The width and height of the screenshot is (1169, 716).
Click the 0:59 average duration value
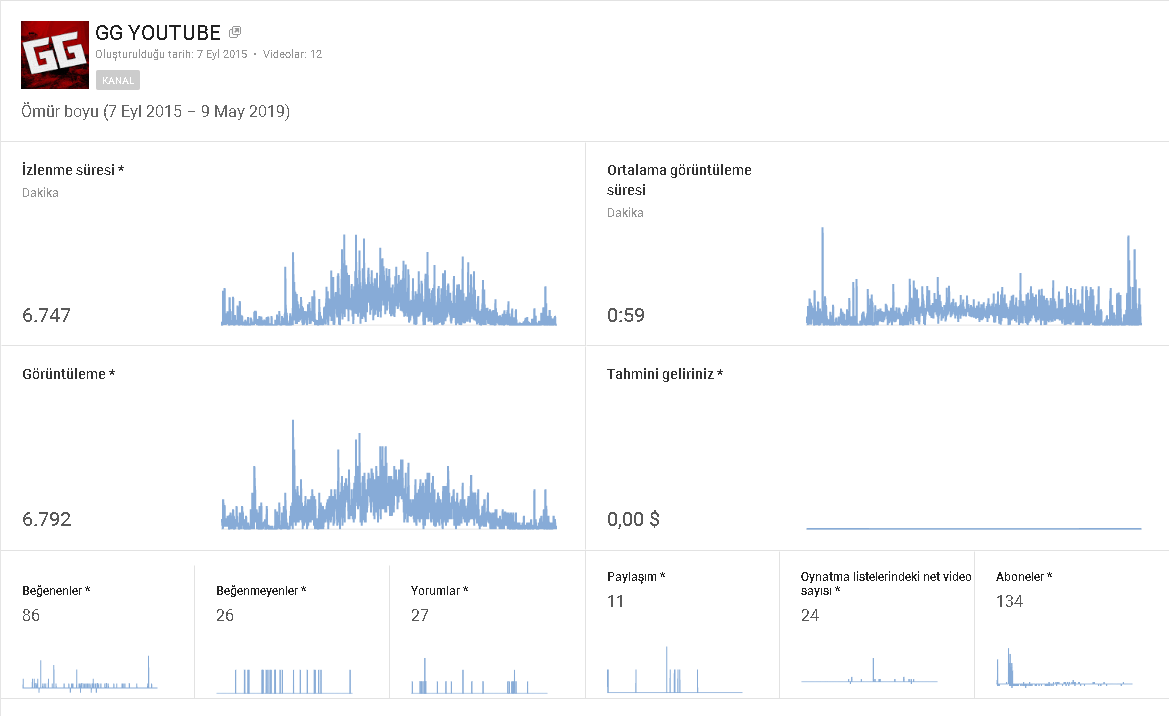pos(626,315)
